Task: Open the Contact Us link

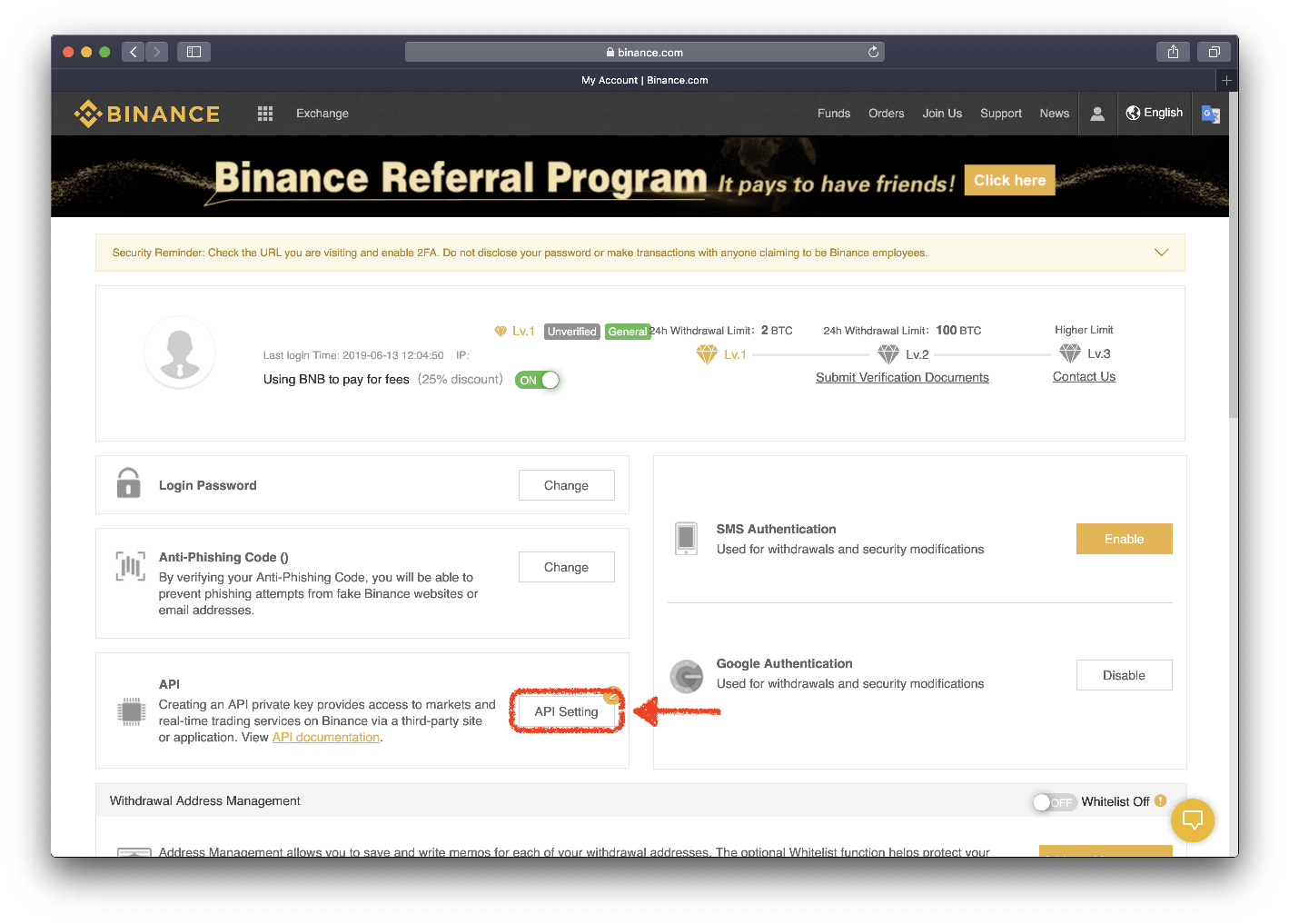Action: coord(1084,376)
